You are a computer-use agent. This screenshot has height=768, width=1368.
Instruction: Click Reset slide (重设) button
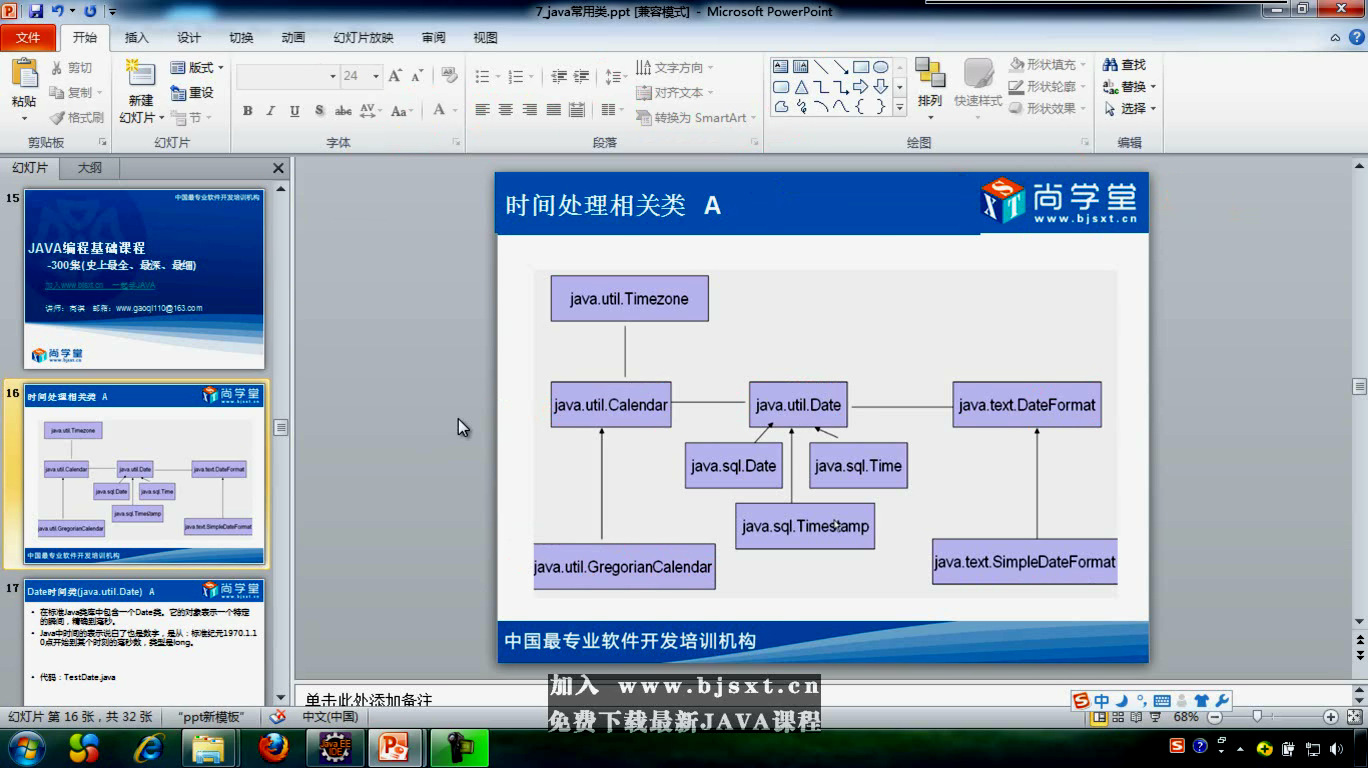(192, 93)
